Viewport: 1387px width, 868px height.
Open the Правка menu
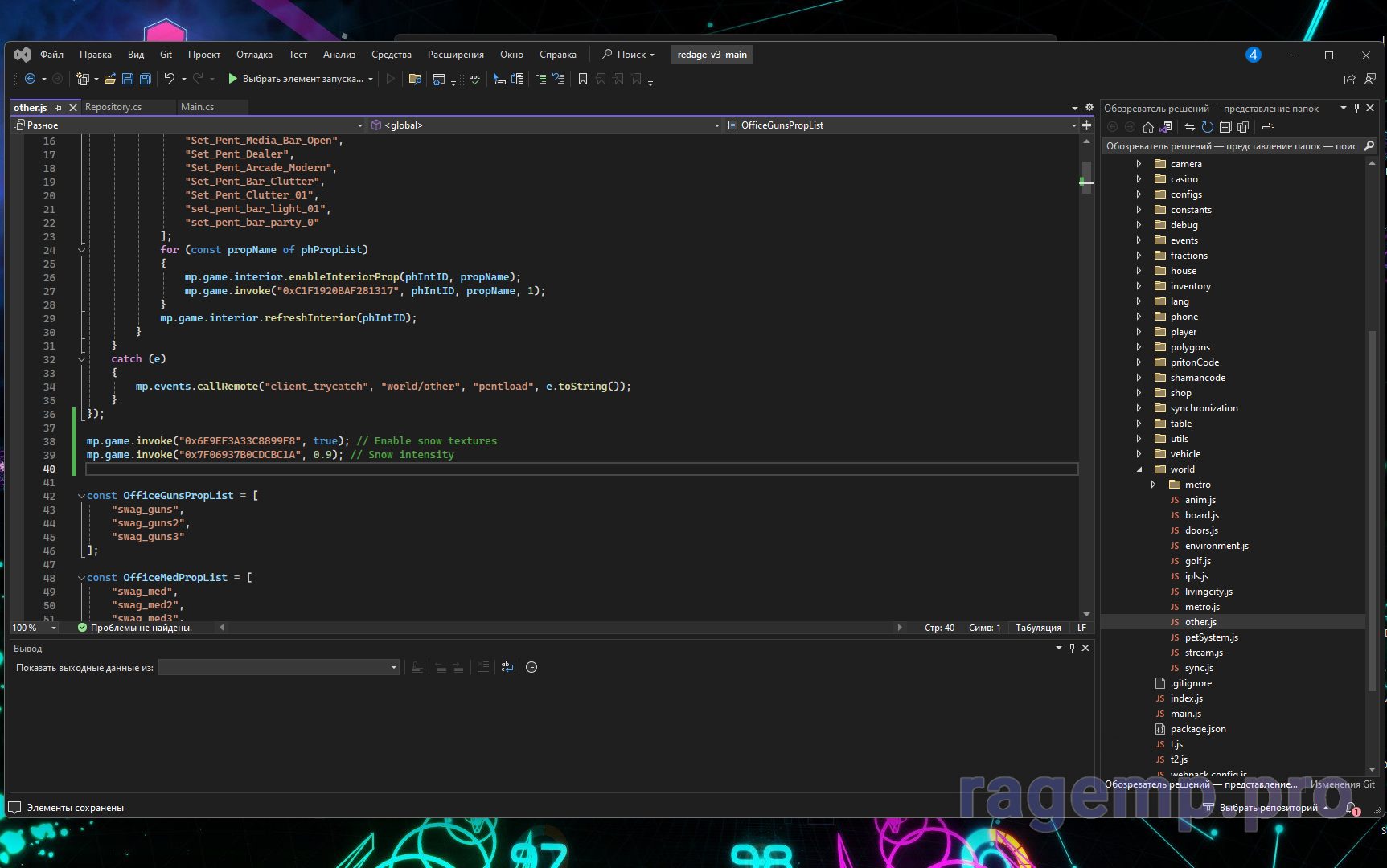click(96, 55)
